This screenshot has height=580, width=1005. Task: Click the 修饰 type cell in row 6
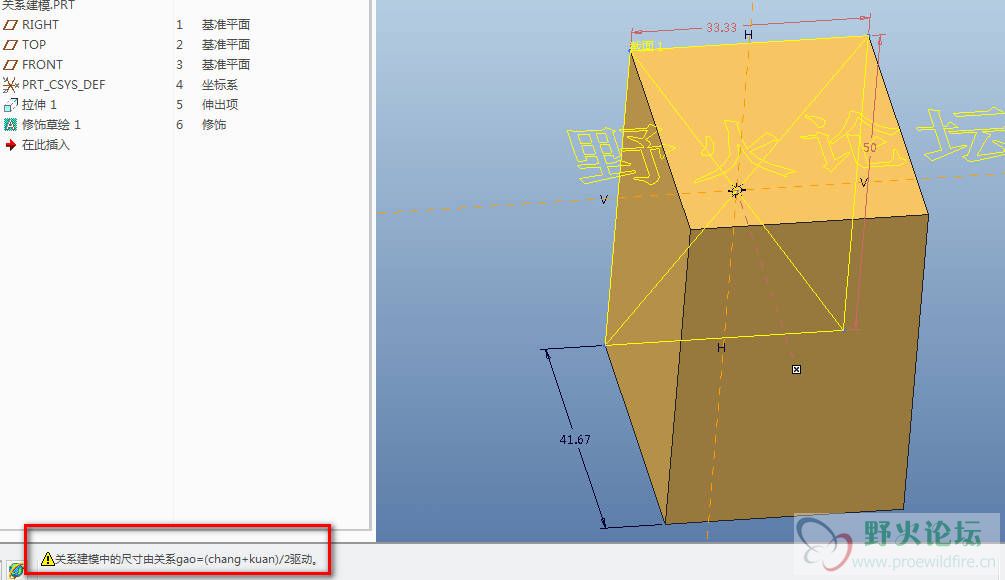(x=214, y=124)
